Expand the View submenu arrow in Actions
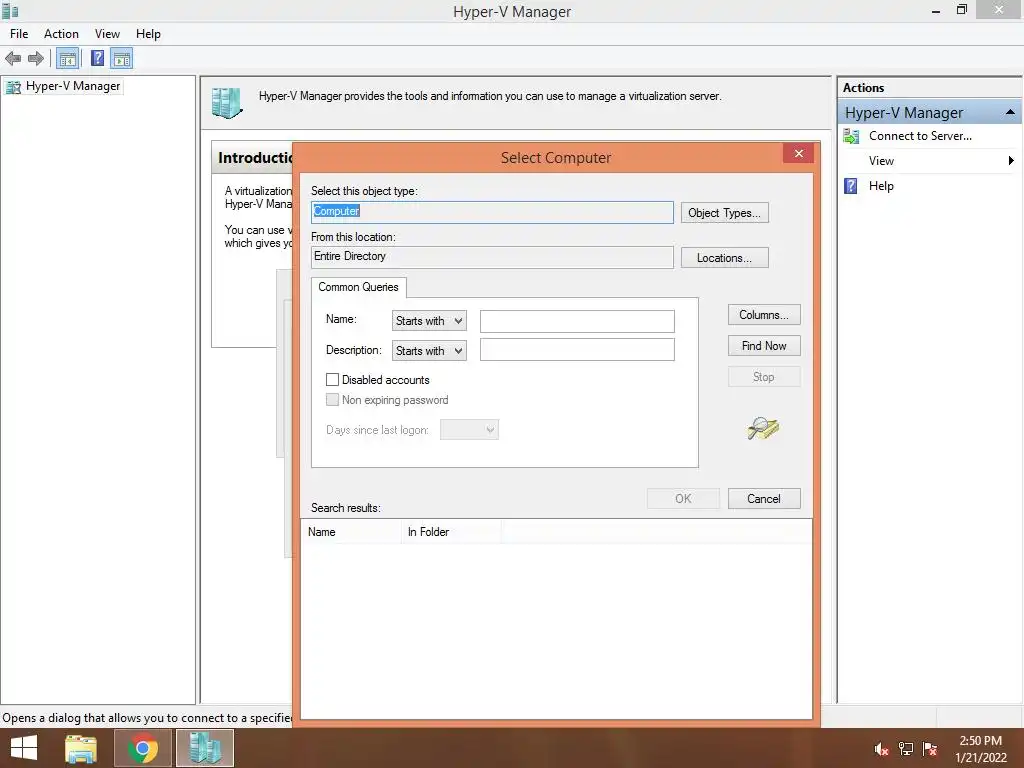The image size is (1024, 768). (x=1011, y=161)
